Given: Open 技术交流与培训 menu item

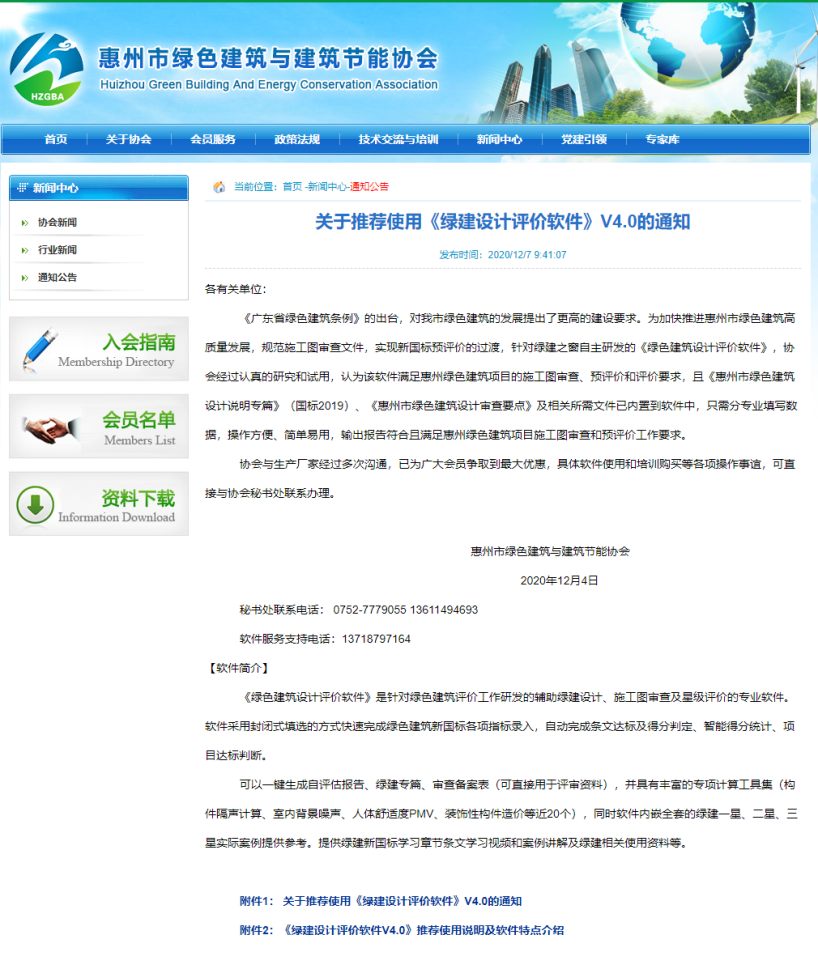Looking at the screenshot, I should coord(398,140).
